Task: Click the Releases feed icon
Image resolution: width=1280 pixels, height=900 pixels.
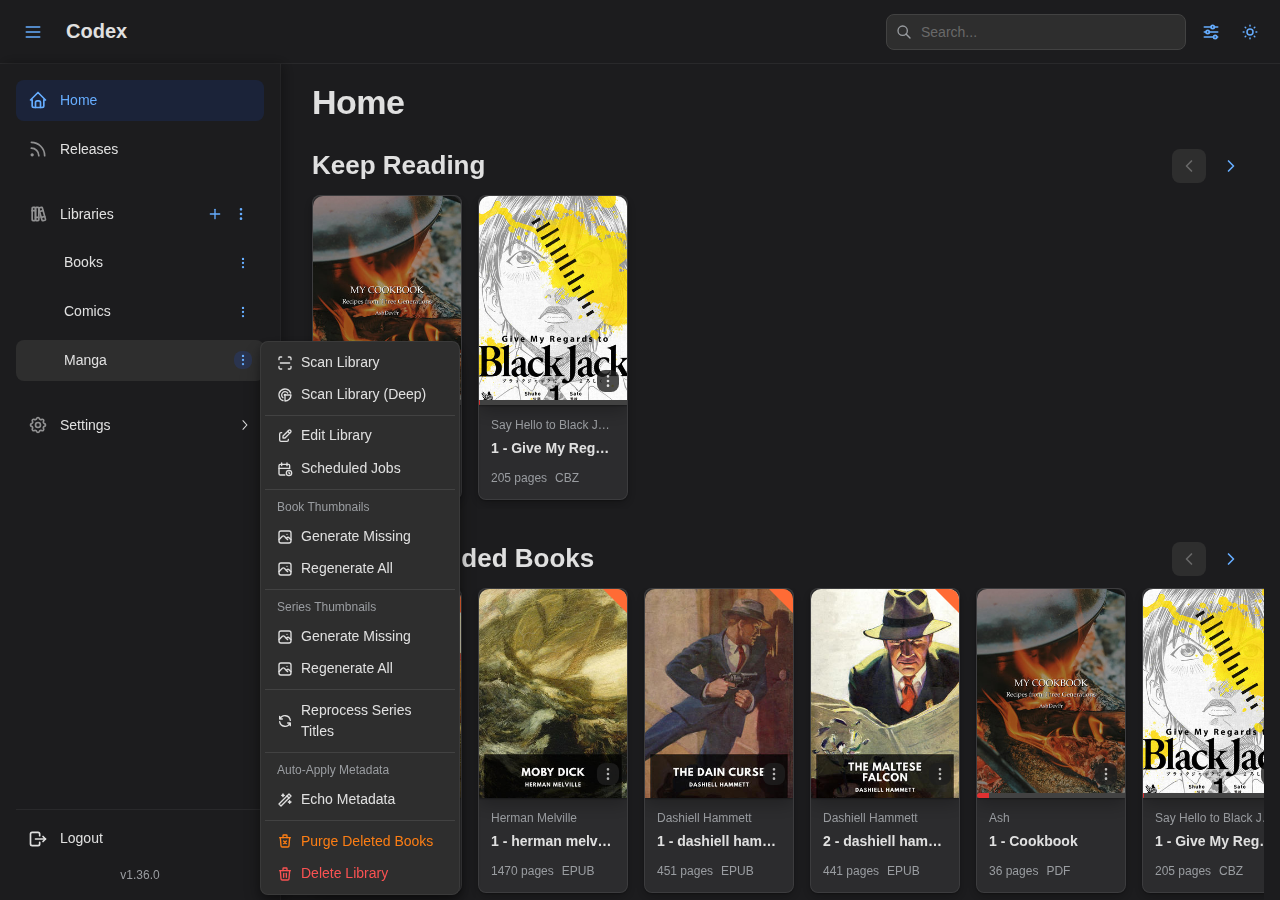Action: (38, 149)
